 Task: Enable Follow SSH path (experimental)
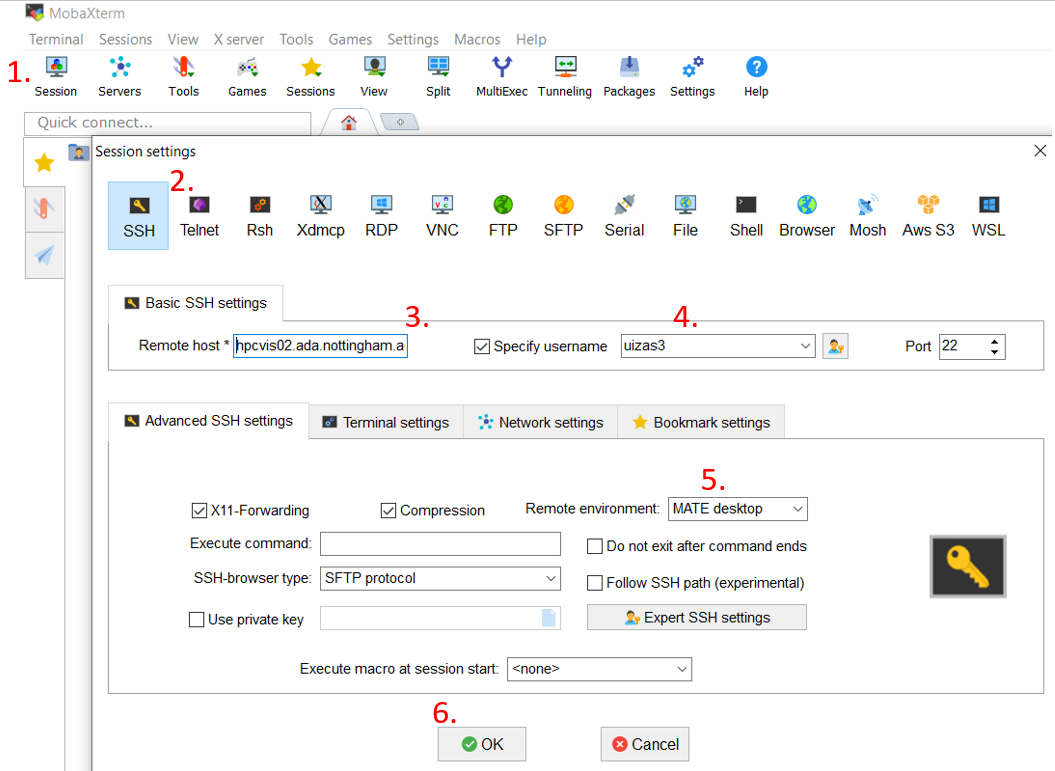pyautogui.click(x=595, y=583)
